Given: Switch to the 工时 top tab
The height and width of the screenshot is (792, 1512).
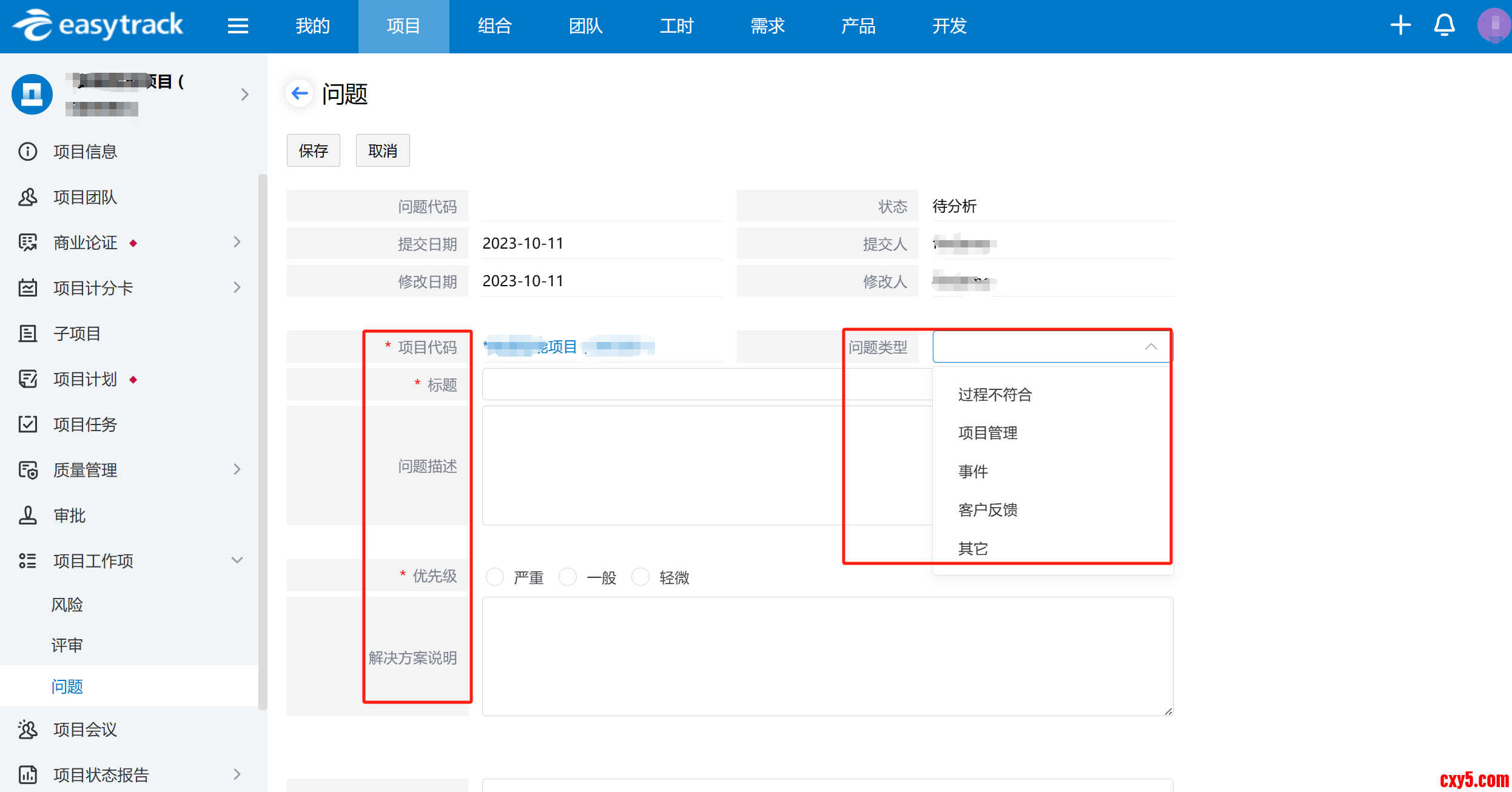Looking at the screenshot, I should tap(676, 26).
